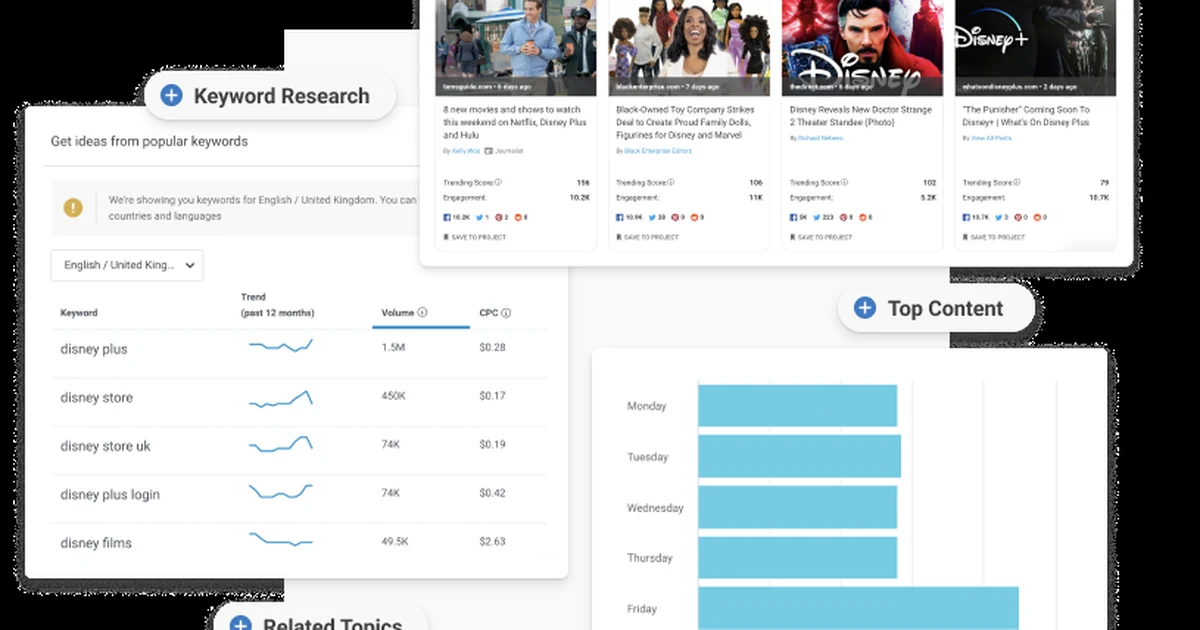Screen dimensions: 1200x630
Task: Click the Wednesday bar in the chart
Action: (797, 507)
